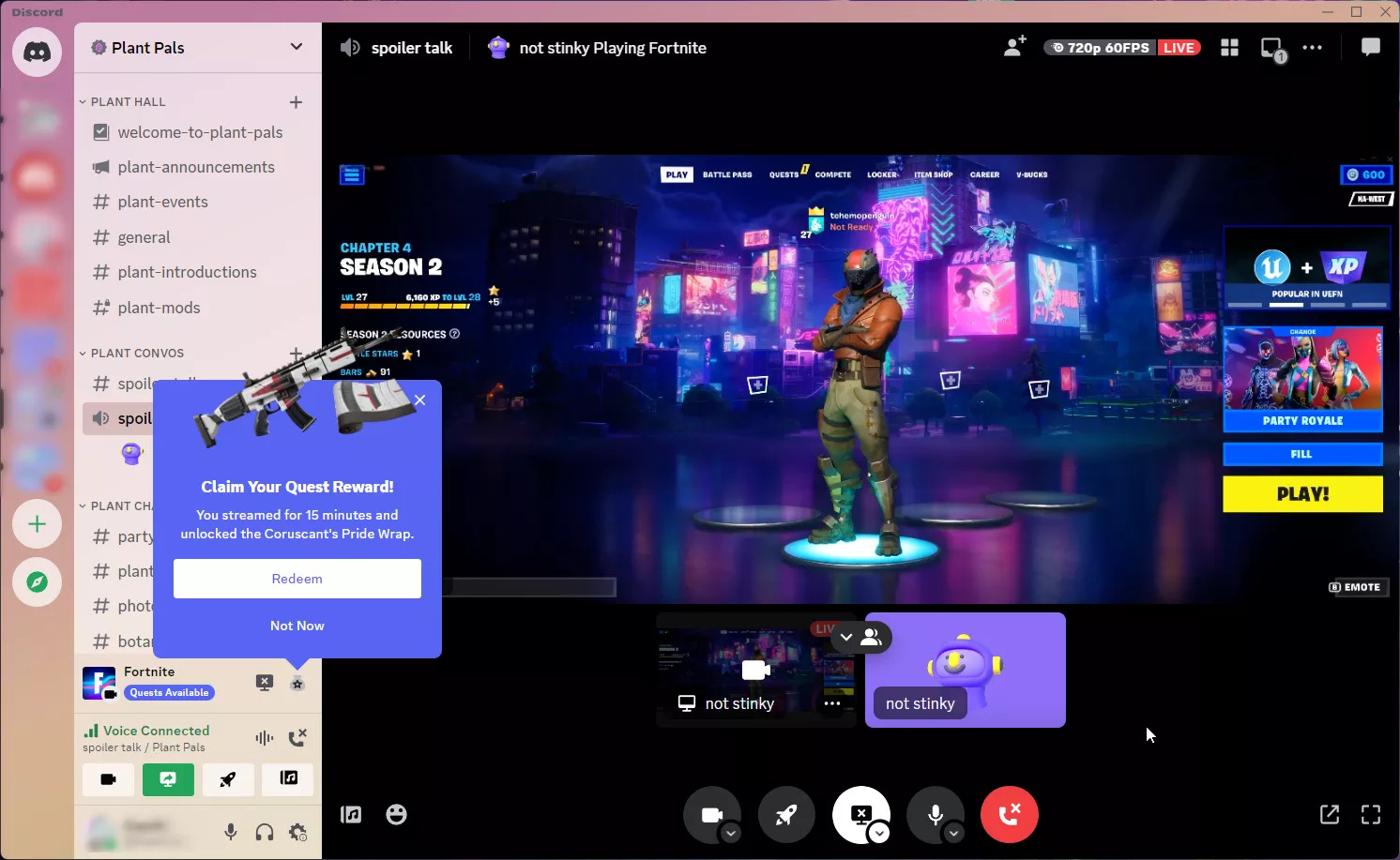
Task: Dismiss the quest popup with Not Now
Action: click(x=297, y=626)
